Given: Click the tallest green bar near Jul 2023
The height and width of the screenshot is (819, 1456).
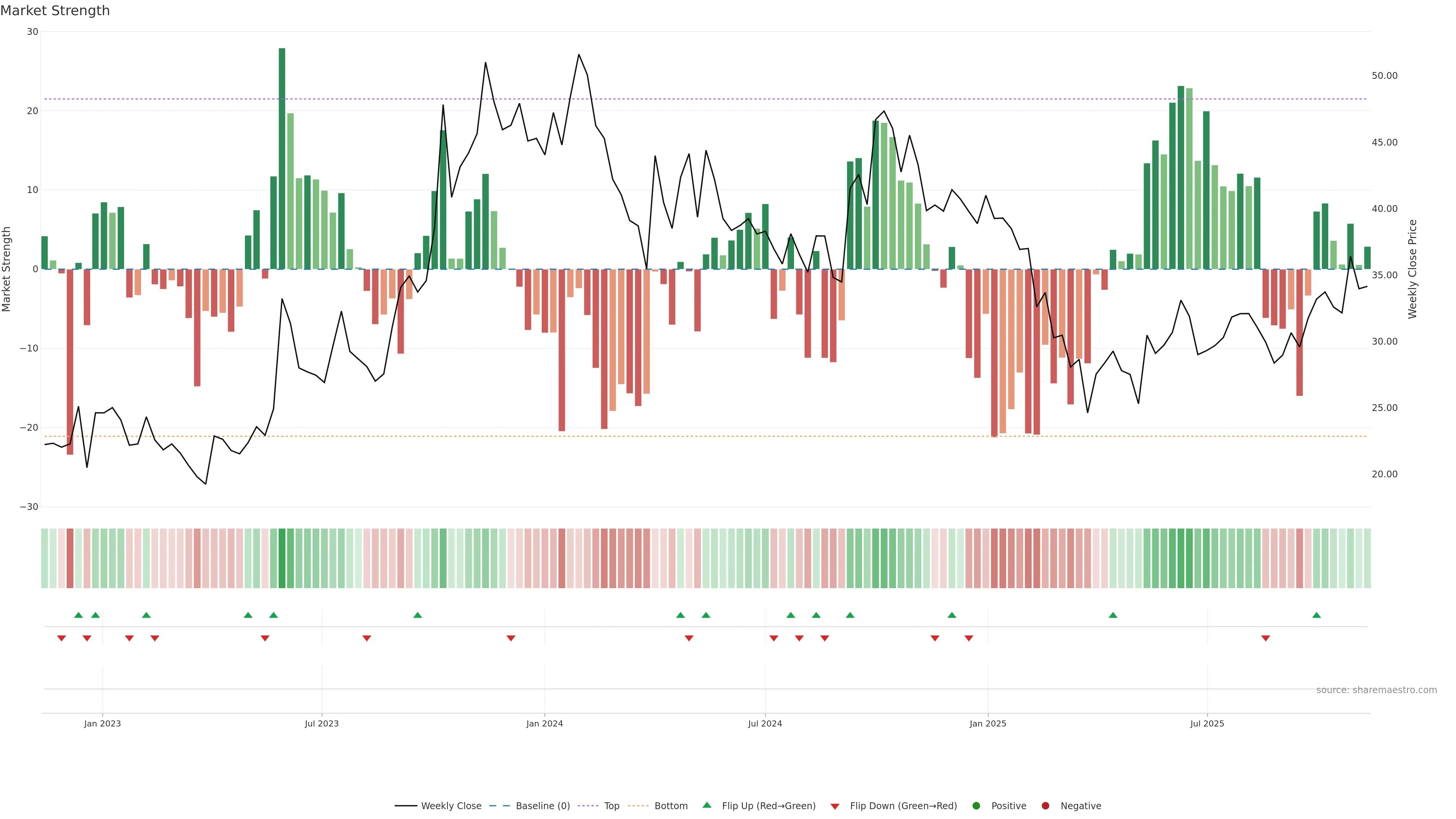Looking at the screenshot, I should tap(282, 158).
